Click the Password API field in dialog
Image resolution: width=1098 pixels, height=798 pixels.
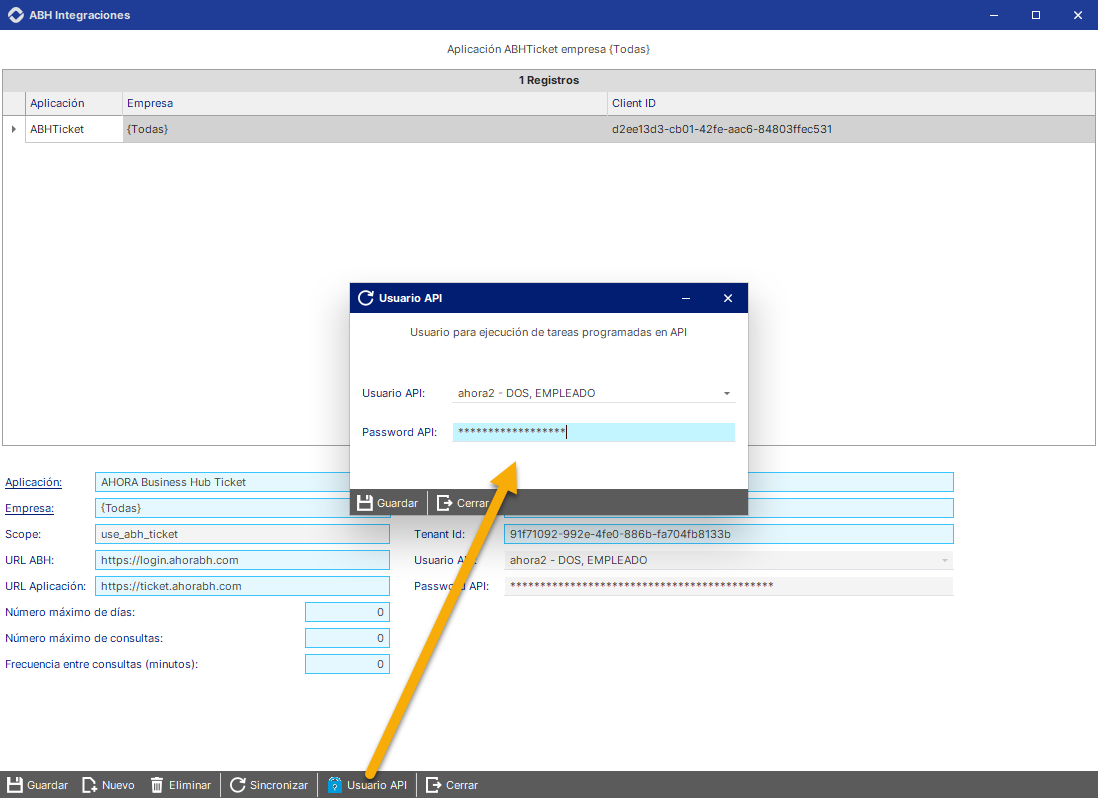coord(594,432)
